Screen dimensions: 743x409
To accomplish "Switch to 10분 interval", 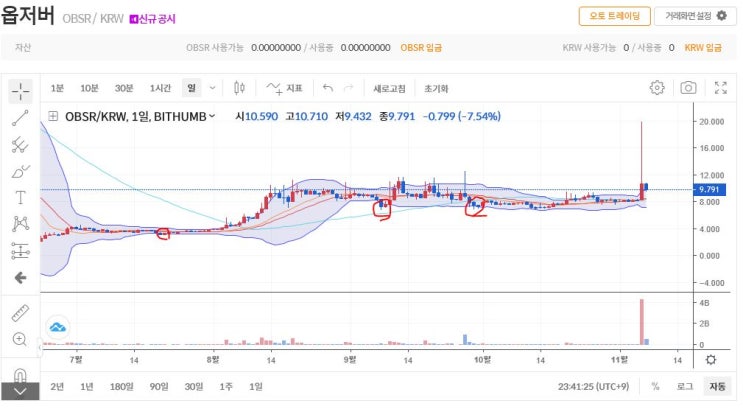I will (x=89, y=88).
